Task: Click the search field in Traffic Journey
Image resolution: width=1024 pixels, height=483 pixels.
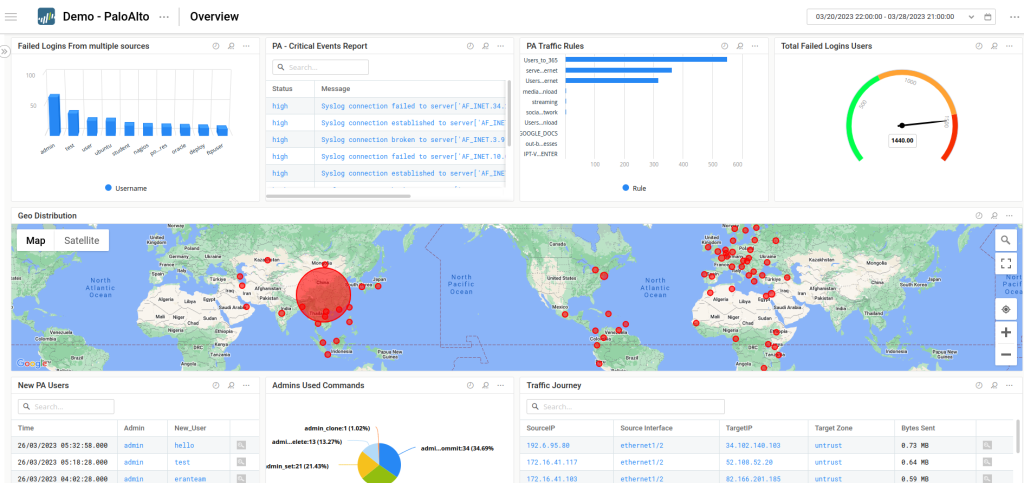Action: [x=626, y=407]
